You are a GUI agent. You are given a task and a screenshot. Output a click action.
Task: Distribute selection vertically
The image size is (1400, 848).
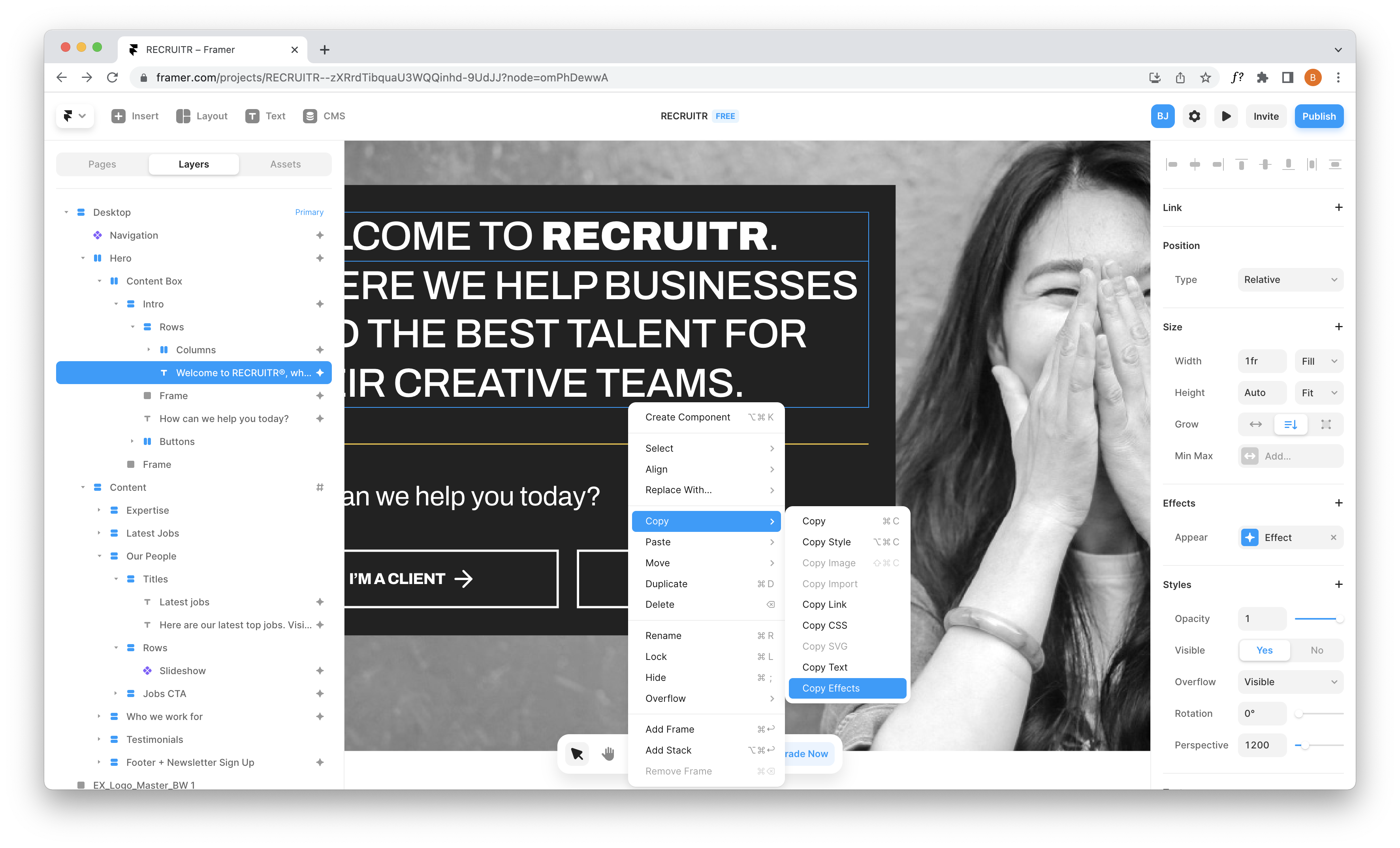pos(1335,164)
